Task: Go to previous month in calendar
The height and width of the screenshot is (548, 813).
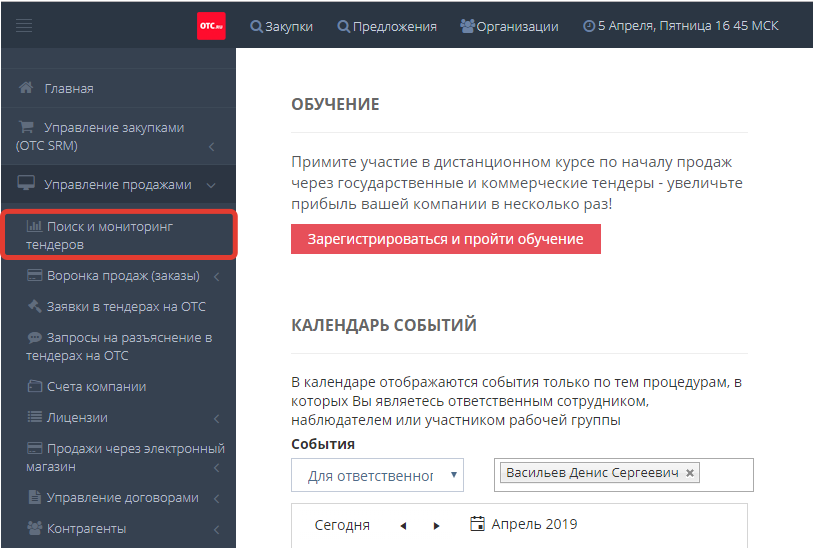Action: coord(403,526)
